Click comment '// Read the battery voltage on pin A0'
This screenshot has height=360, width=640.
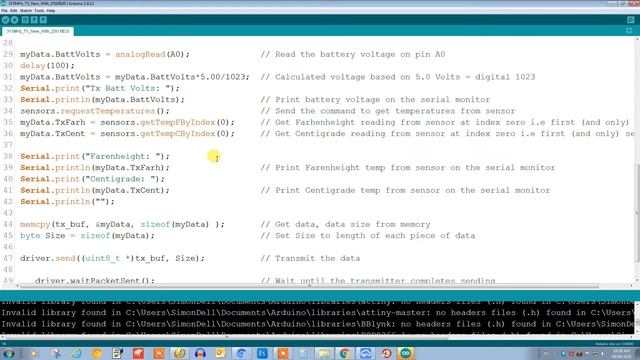coord(353,54)
